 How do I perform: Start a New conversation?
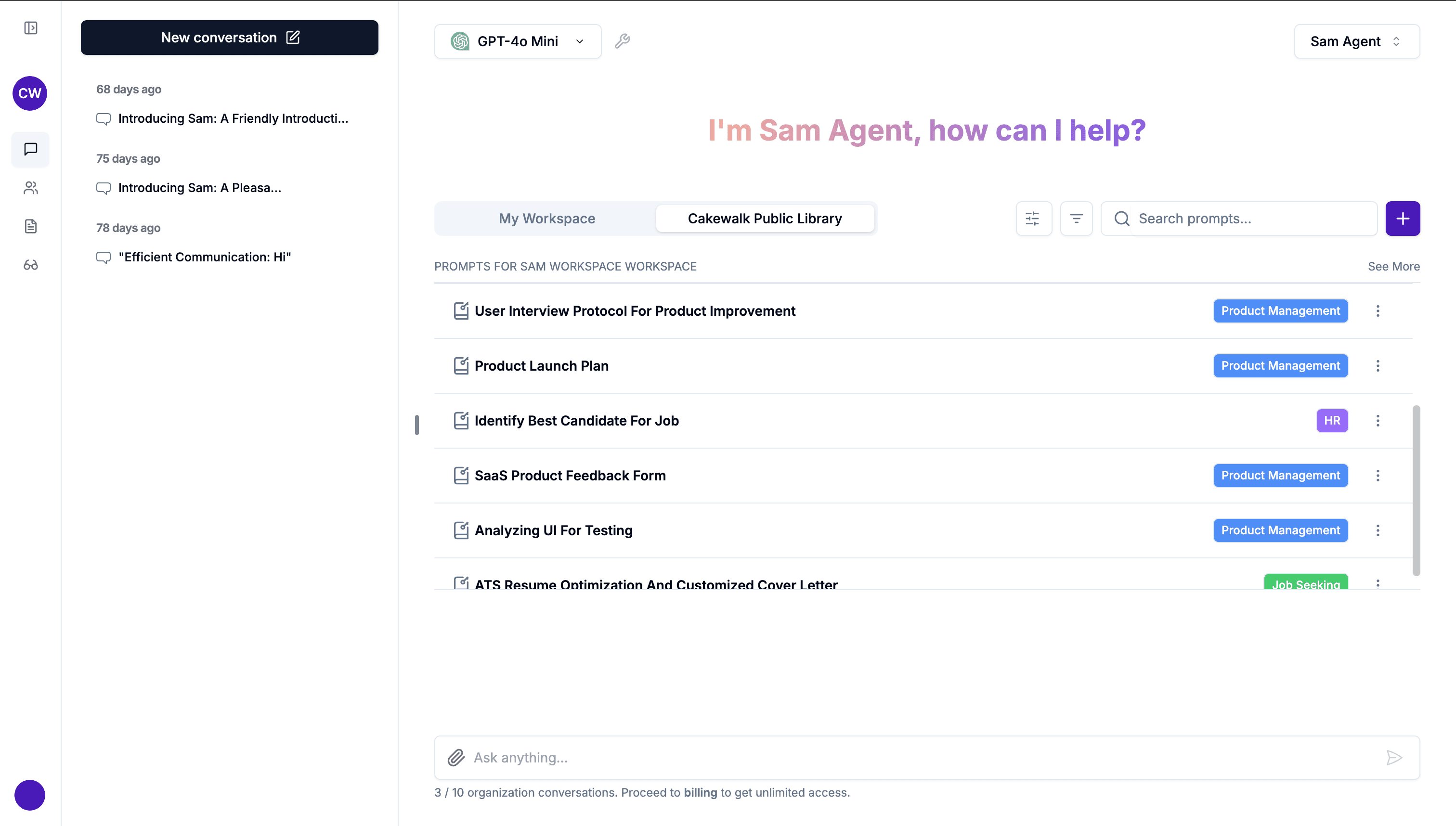pyautogui.click(x=229, y=38)
